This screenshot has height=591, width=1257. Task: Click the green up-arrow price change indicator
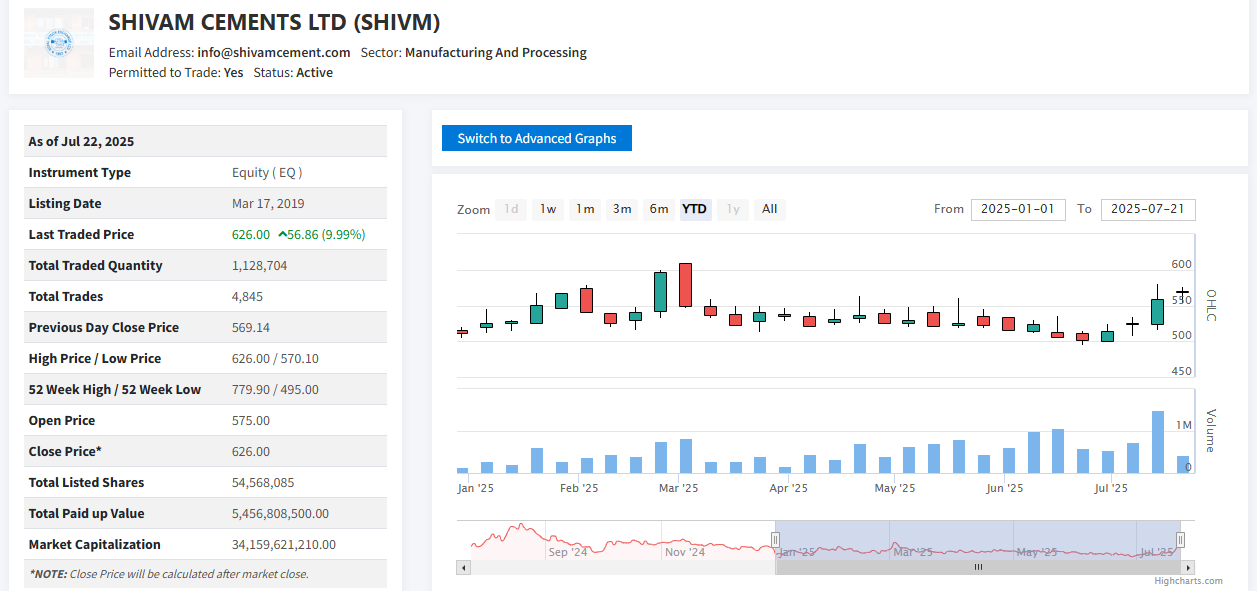[x=283, y=234]
